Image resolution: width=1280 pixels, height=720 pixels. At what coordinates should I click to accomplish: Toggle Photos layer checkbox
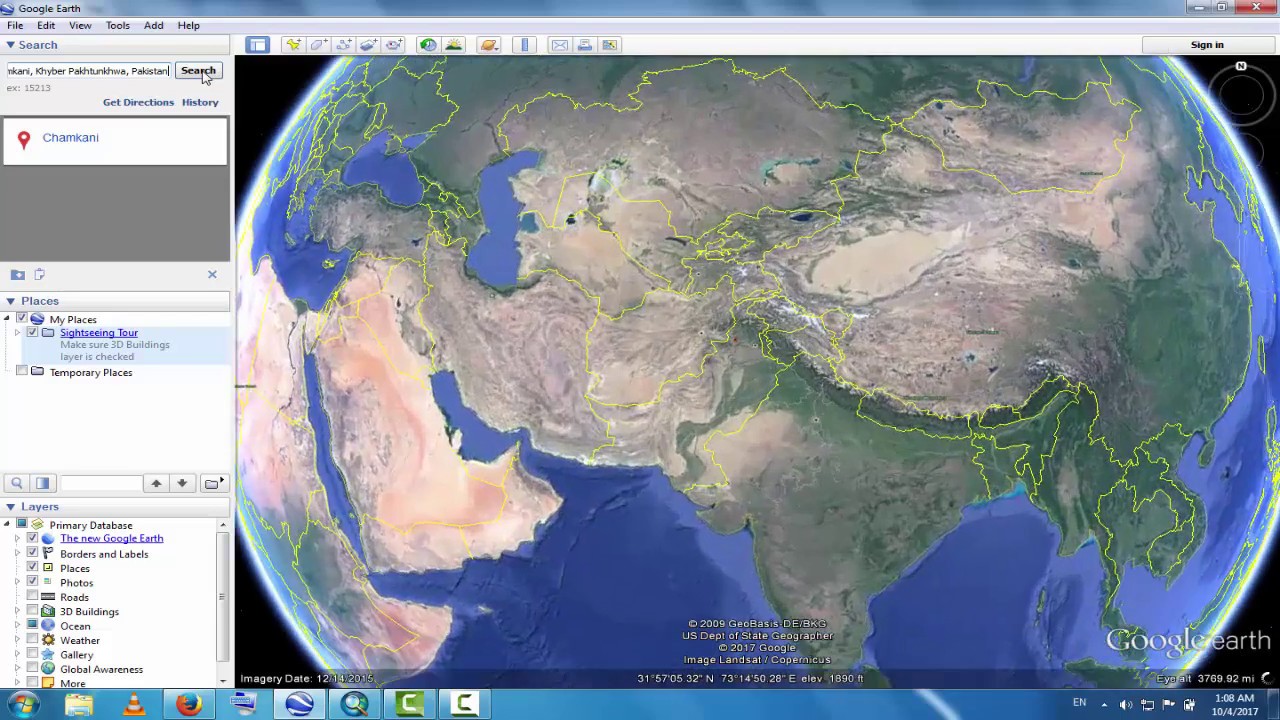pos(32,582)
